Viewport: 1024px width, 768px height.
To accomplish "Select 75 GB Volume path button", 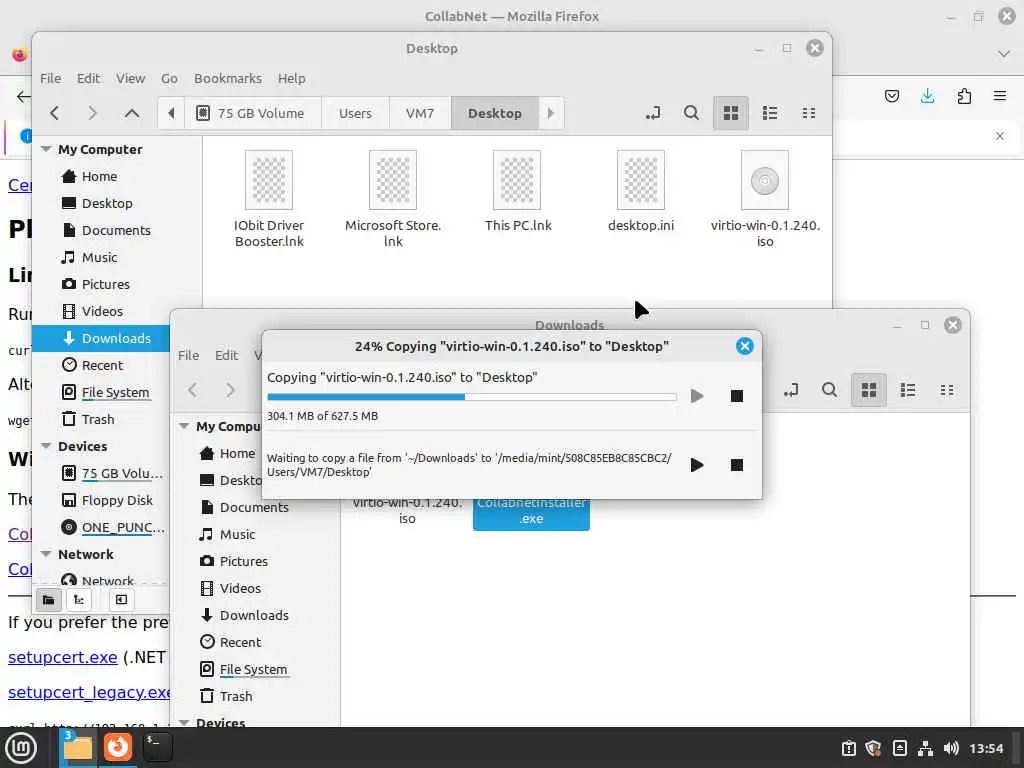I will coord(252,113).
